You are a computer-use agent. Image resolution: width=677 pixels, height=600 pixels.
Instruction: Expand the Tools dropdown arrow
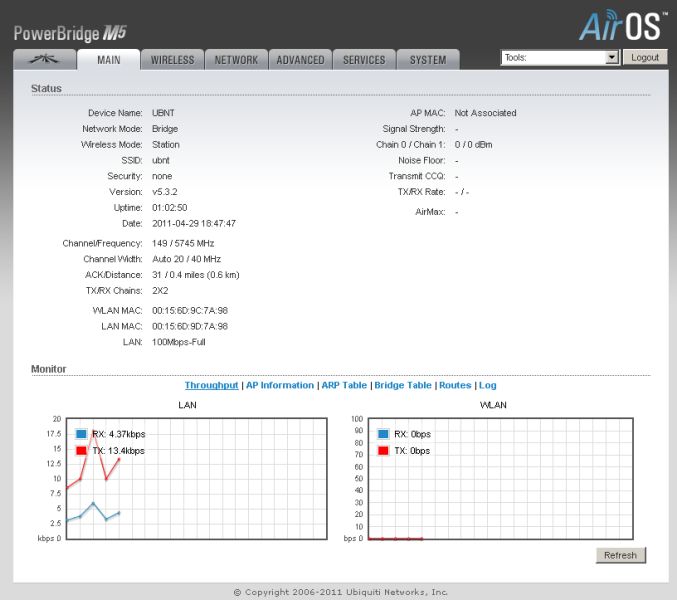pos(612,57)
